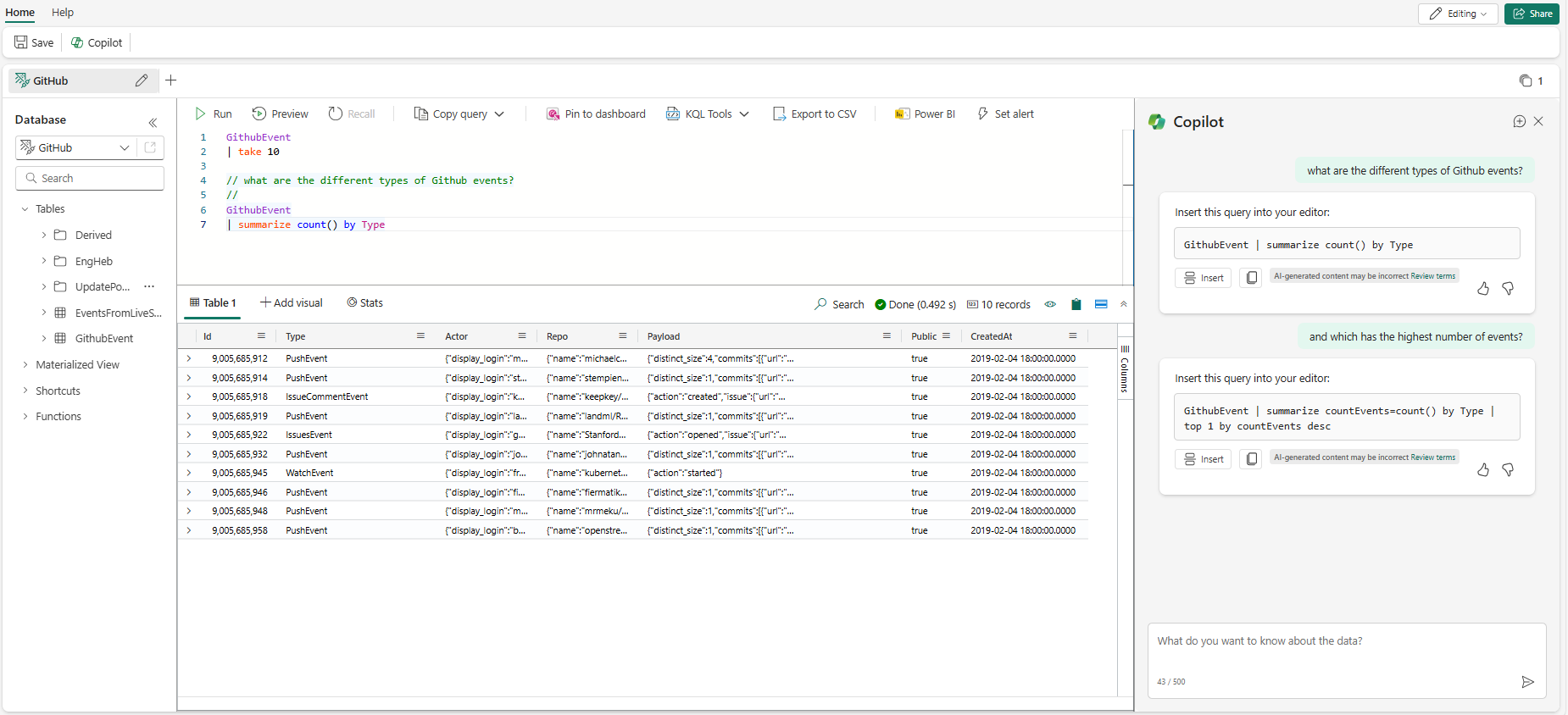1568x715 pixels.
Task: Thumbs down the second Copilot answer
Action: pos(1508,470)
